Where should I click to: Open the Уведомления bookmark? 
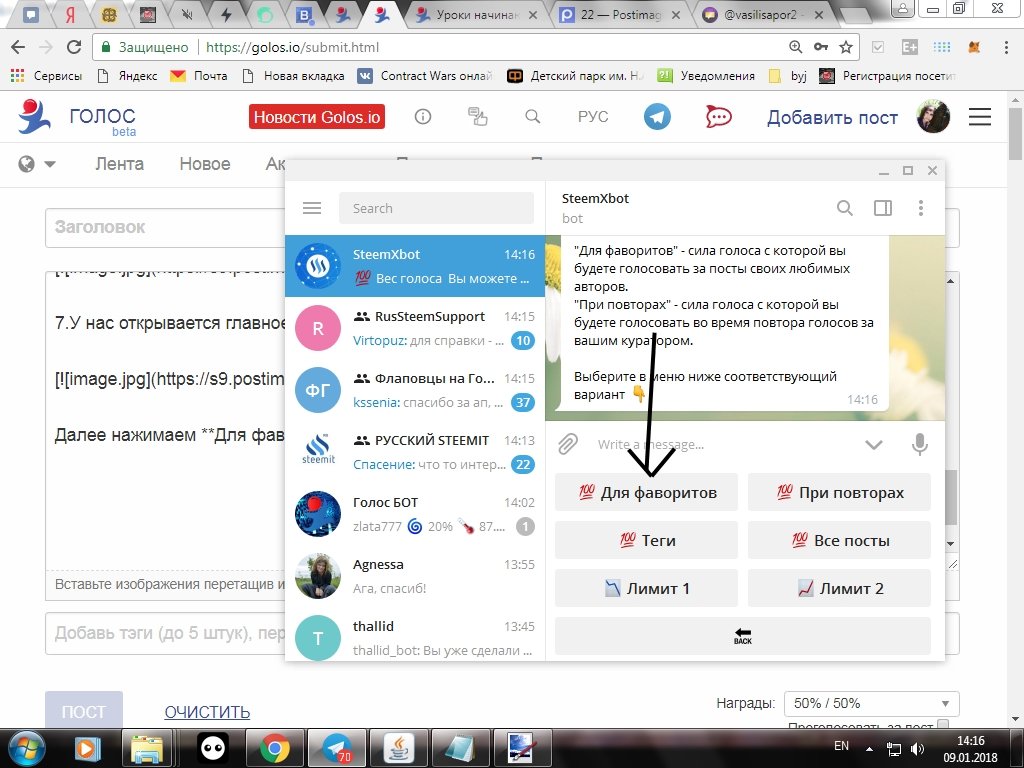click(705, 76)
